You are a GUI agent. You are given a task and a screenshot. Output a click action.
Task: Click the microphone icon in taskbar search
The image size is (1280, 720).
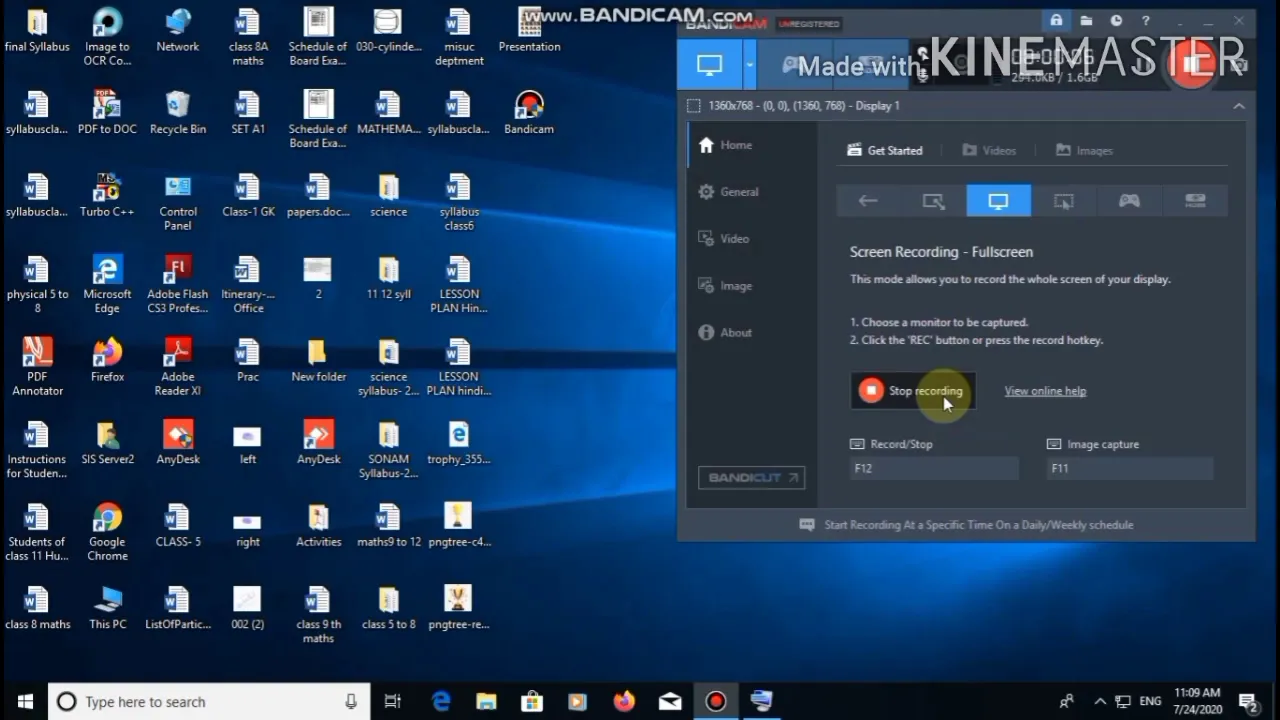pos(351,701)
